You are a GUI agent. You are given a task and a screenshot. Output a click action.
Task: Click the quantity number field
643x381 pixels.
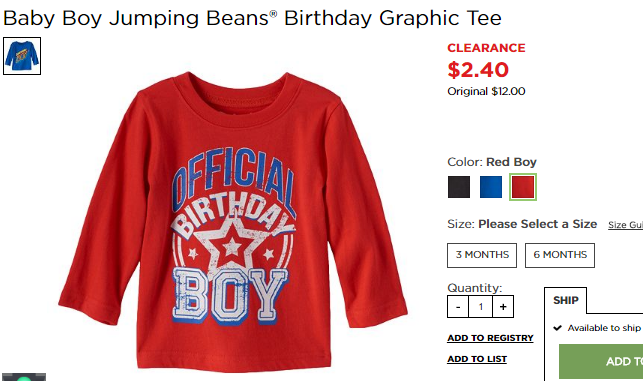point(481,307)
